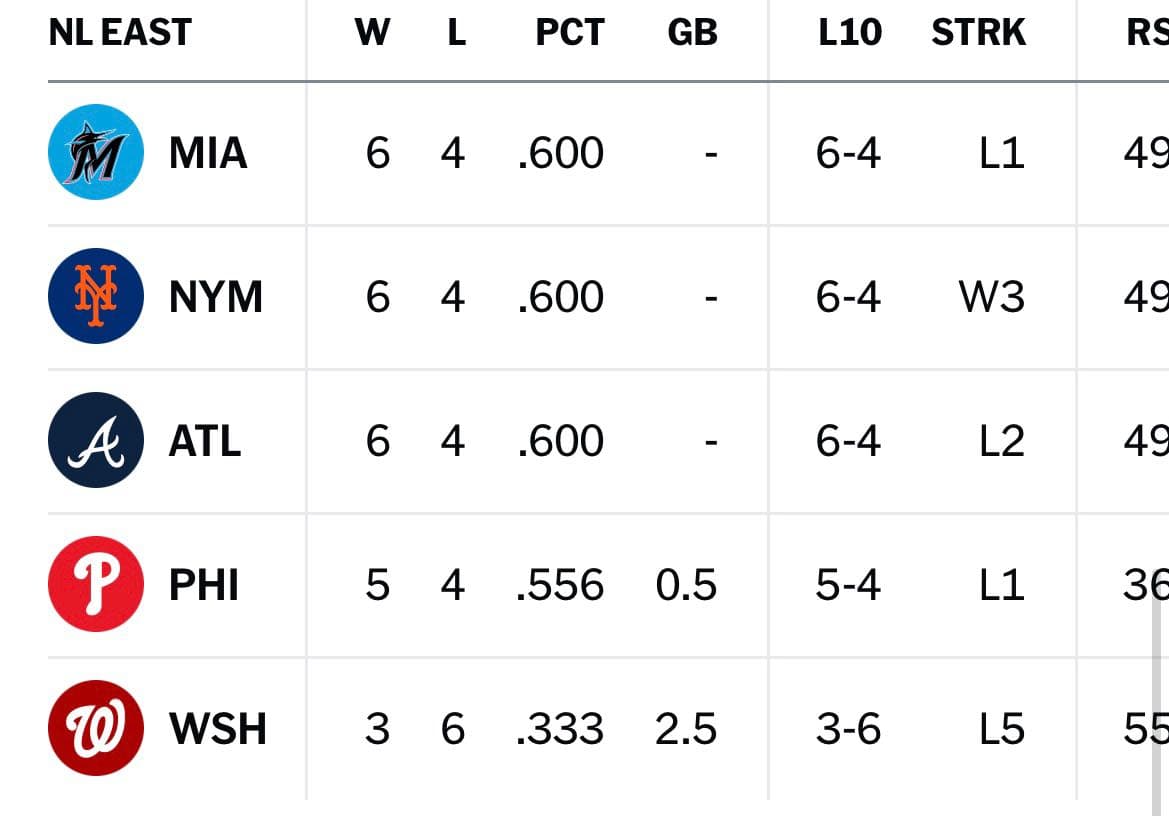Screen dimensions: 1169x816
Task: Sort standings by STRK column header
Action: click(979, 32)
